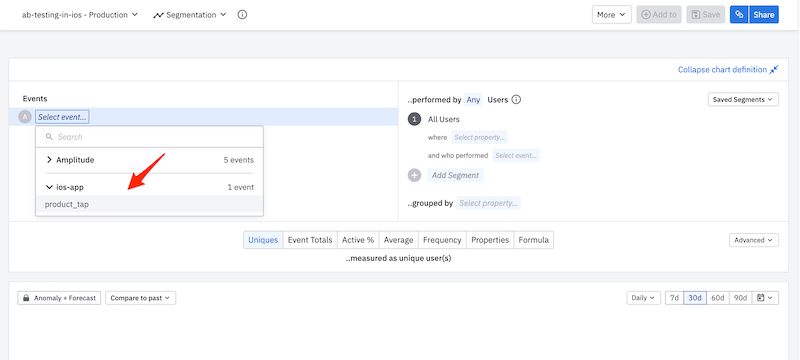Click the grouped by Select property field
This screenshot has height=360, width=800.
[x=489, y=203]
